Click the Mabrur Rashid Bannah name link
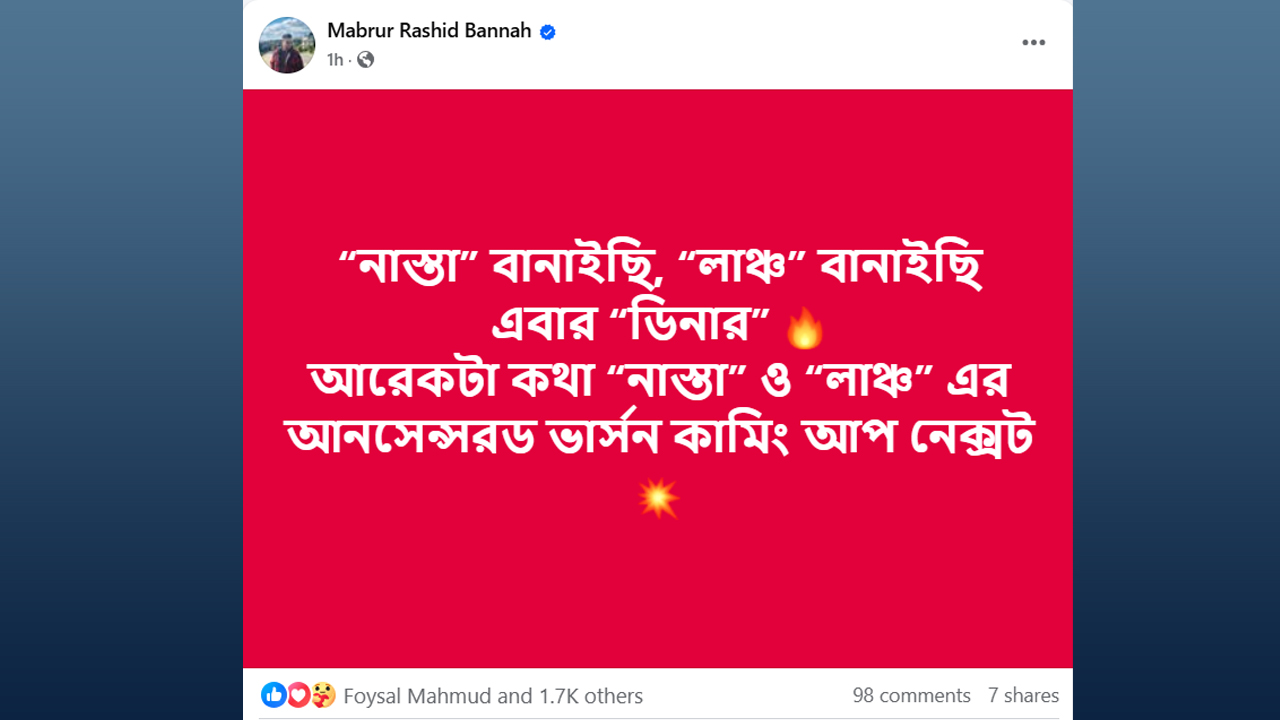Viewport: 1280px width, 720px height. (429, 31)
